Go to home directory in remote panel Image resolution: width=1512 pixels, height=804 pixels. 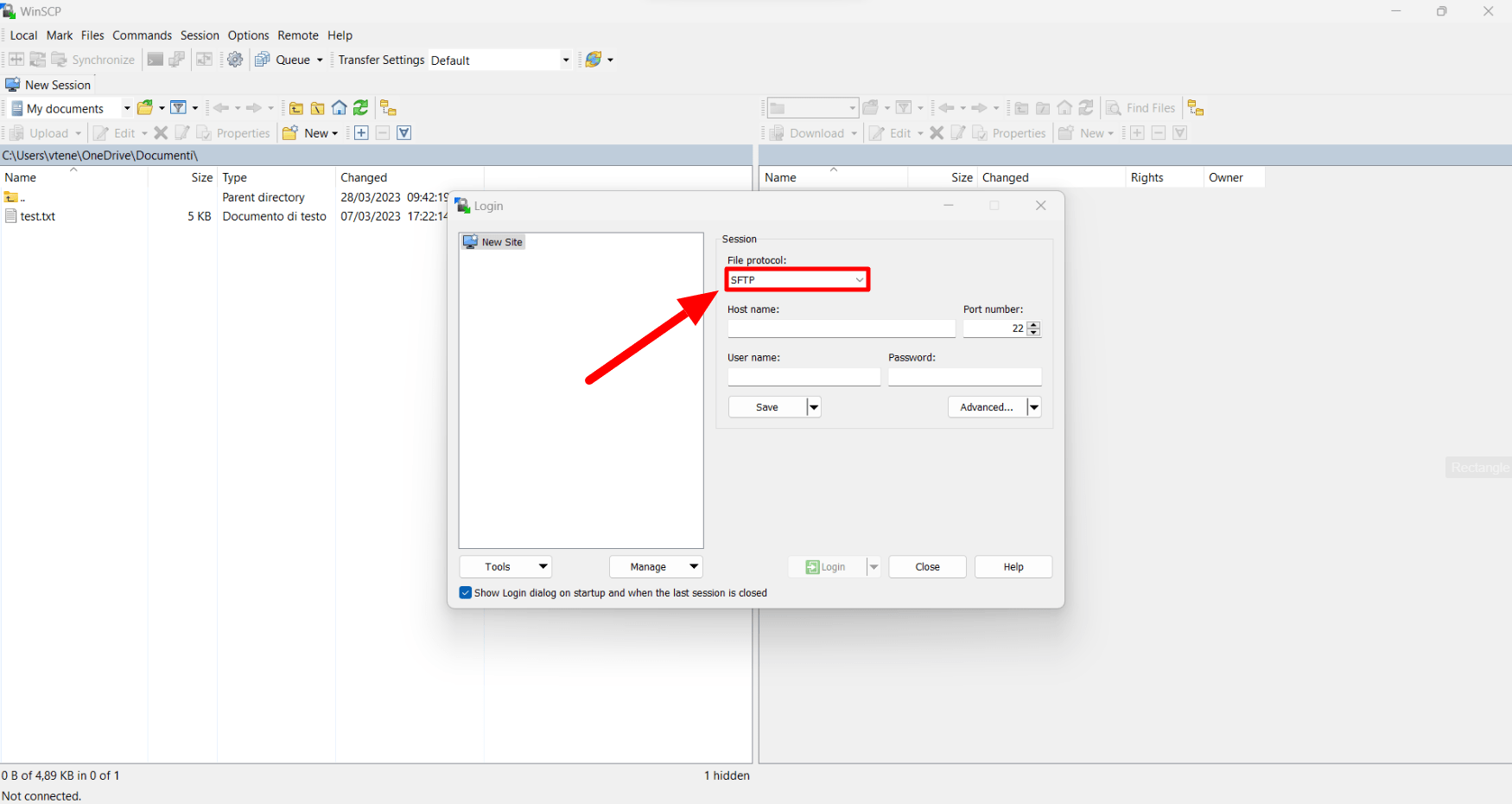(x=1065, y=108)
